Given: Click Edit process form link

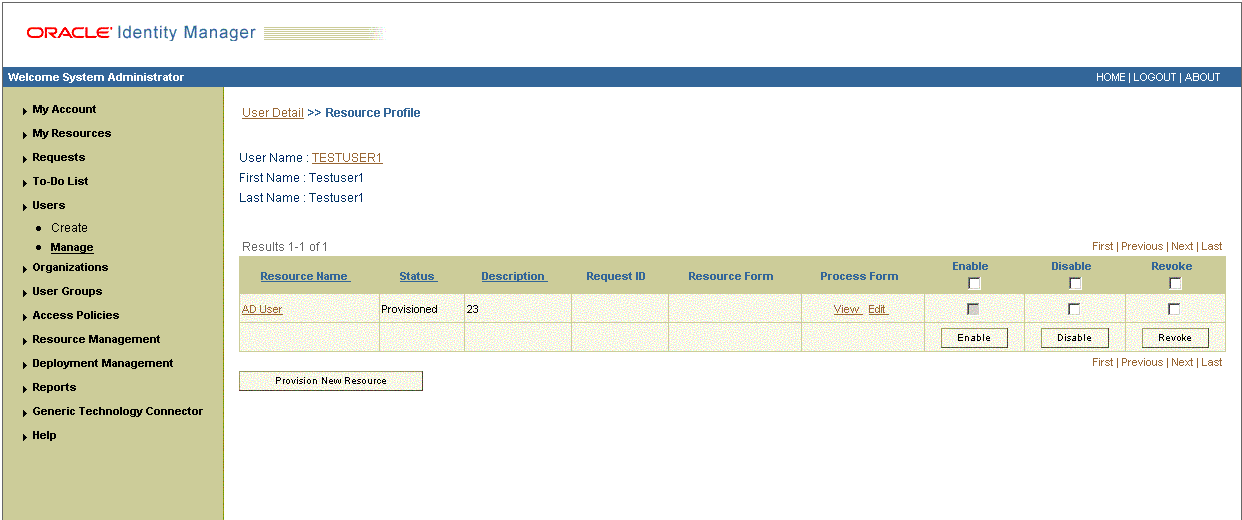Looking at the screenshot, I should coord(877,310).
